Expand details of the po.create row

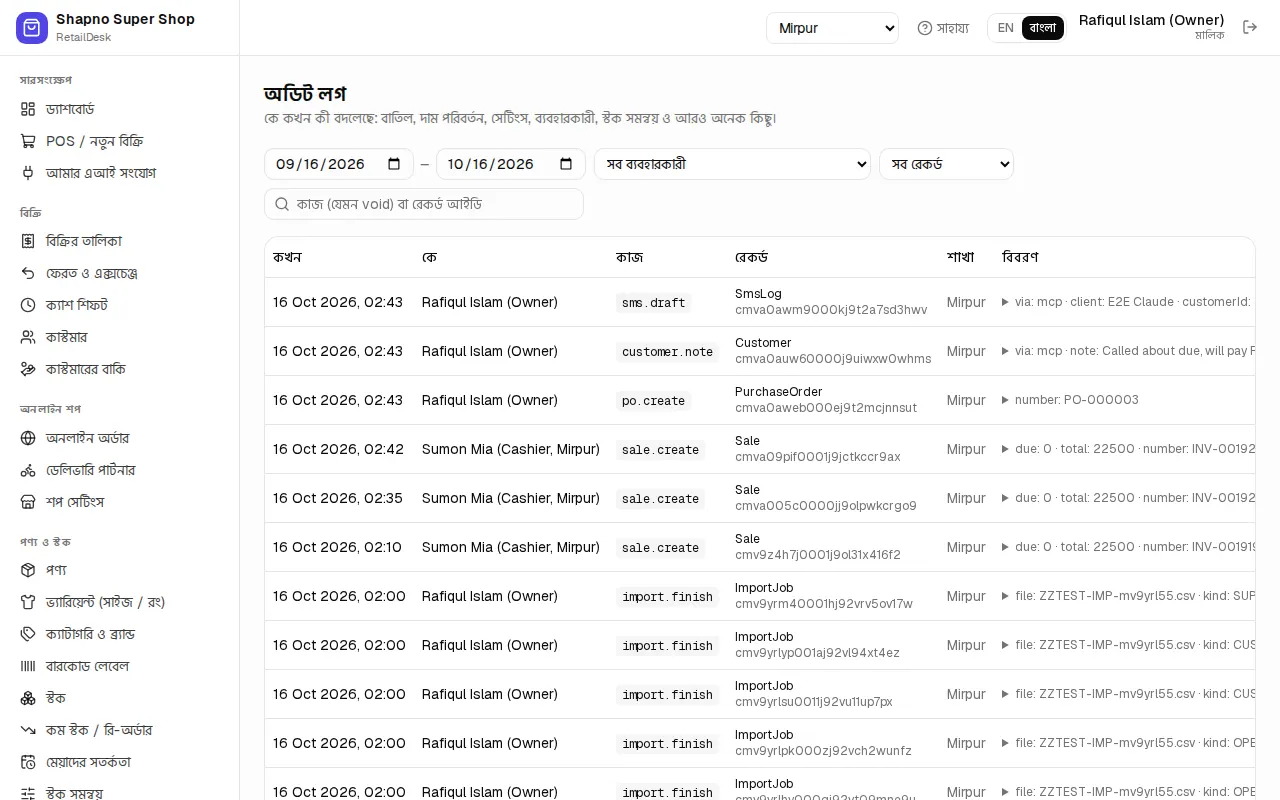point(1006,400)
